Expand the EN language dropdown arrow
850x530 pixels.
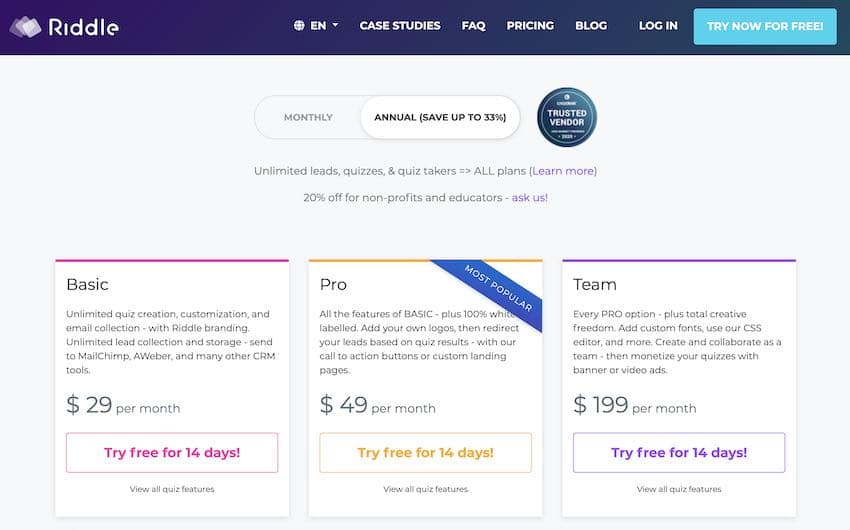point(335,25)
